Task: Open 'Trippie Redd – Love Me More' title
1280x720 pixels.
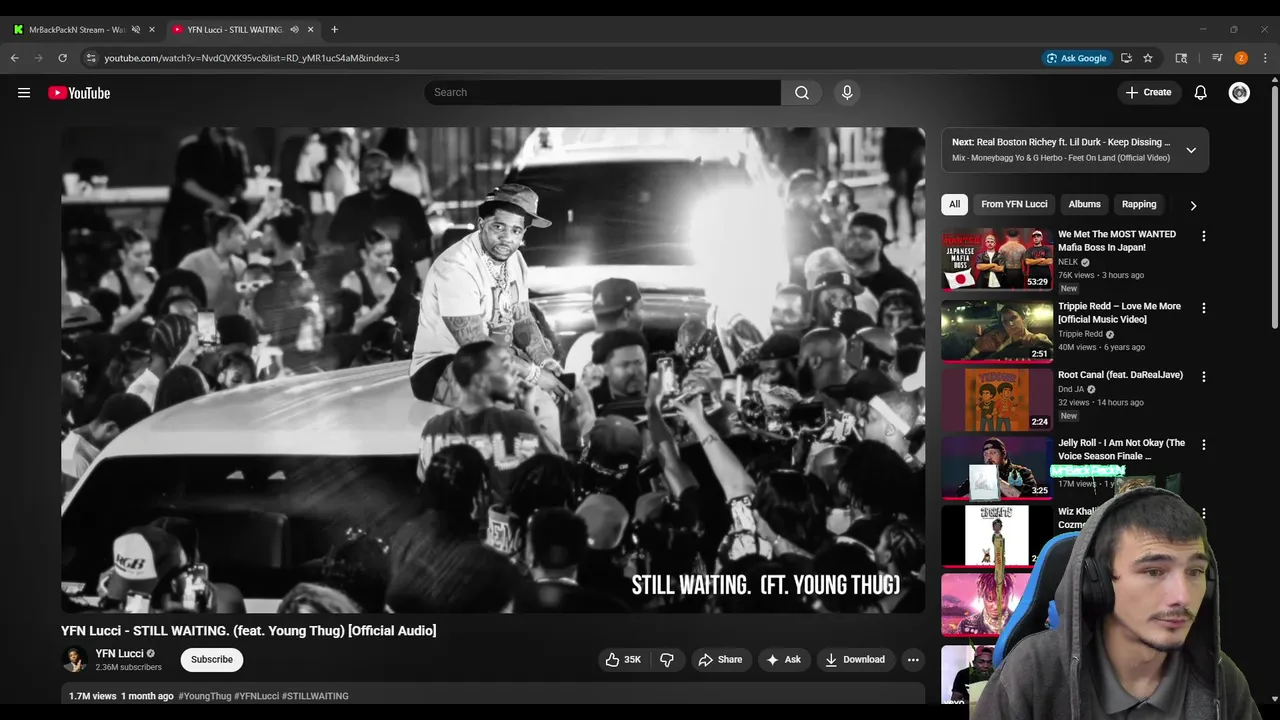Action: coord(1119,313)
